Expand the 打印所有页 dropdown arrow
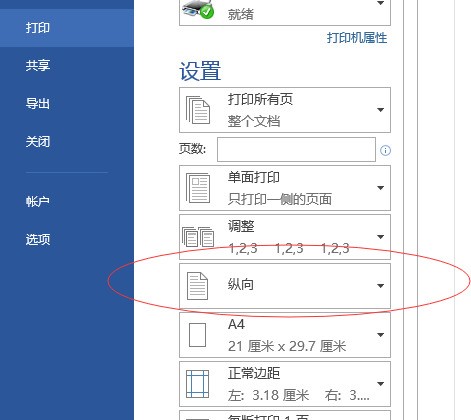The width and height of the screenshot is (471, 420). click(380, 110)
